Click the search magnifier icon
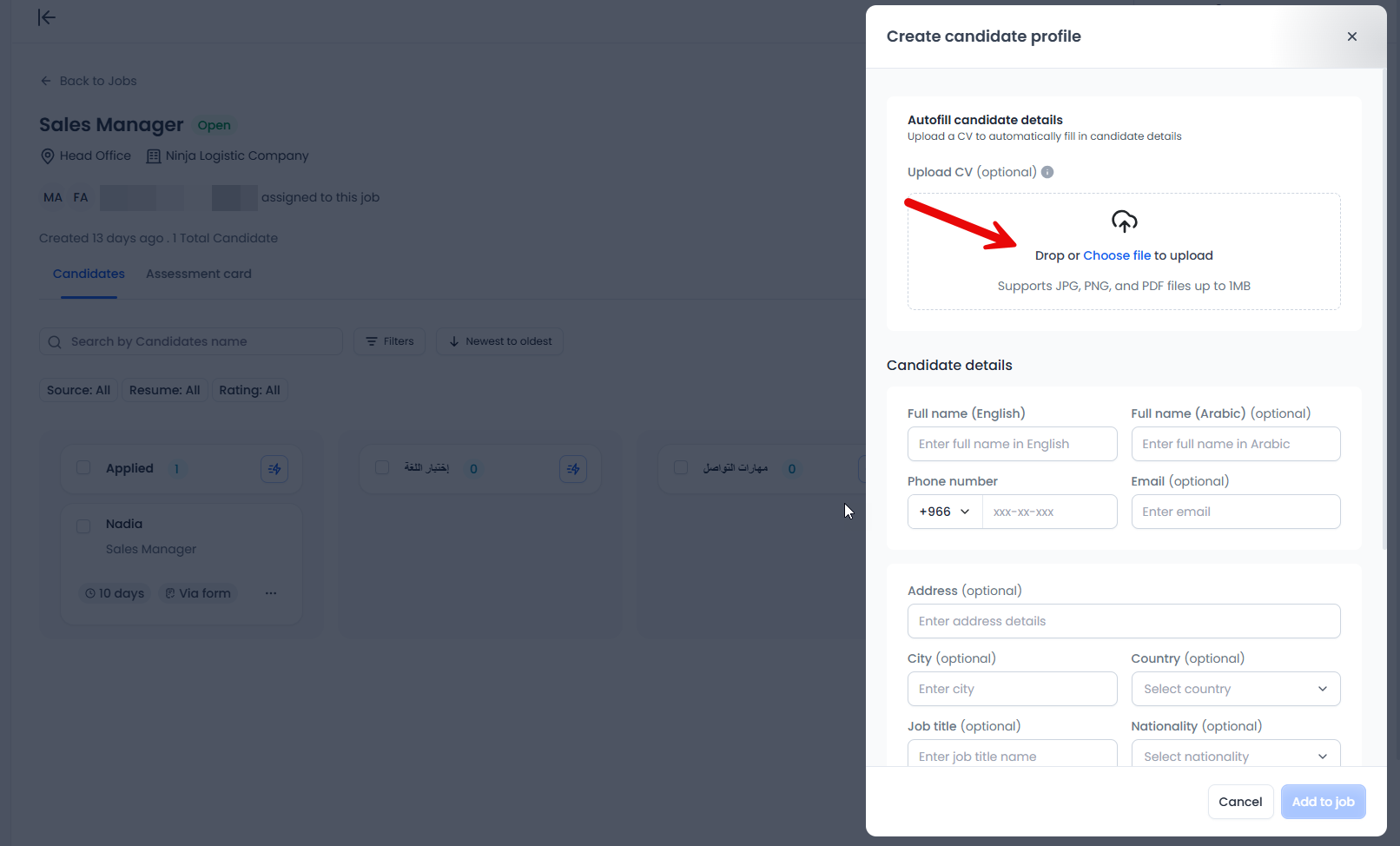 (55, 342)
